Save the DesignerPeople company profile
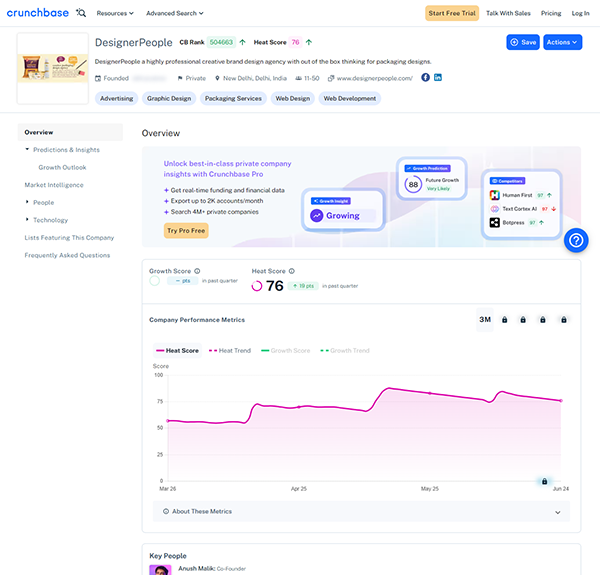 click(523, 42)
